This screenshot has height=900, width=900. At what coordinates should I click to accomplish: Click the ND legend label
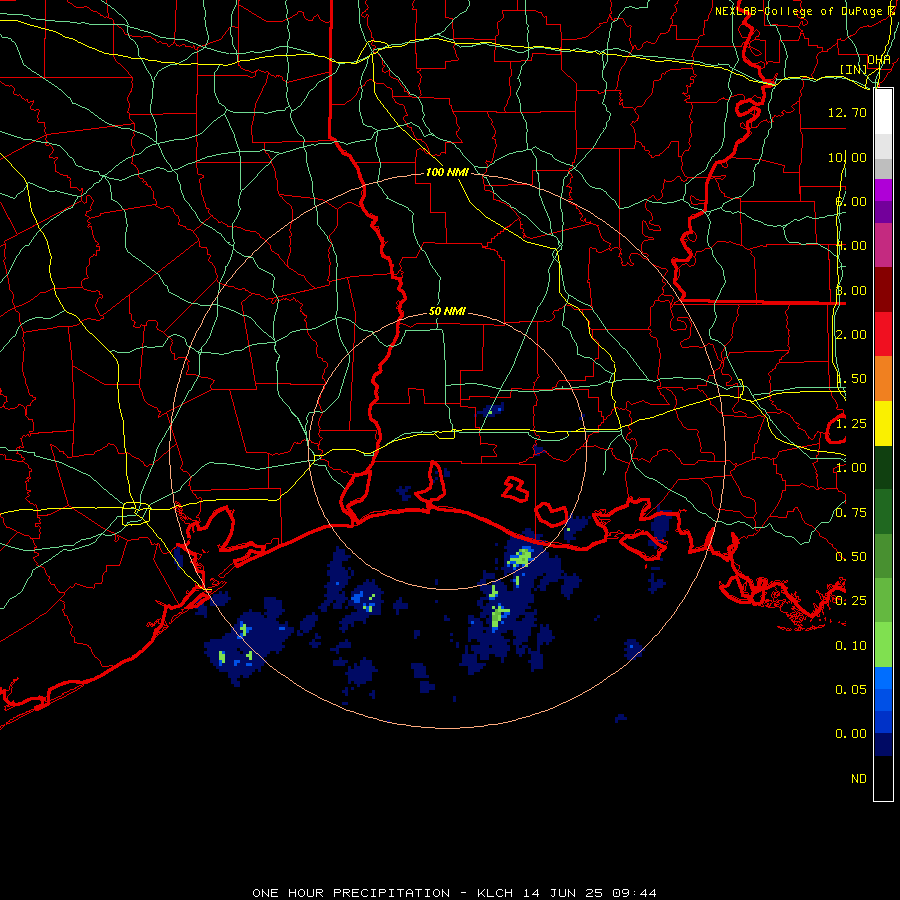point(859,779)
